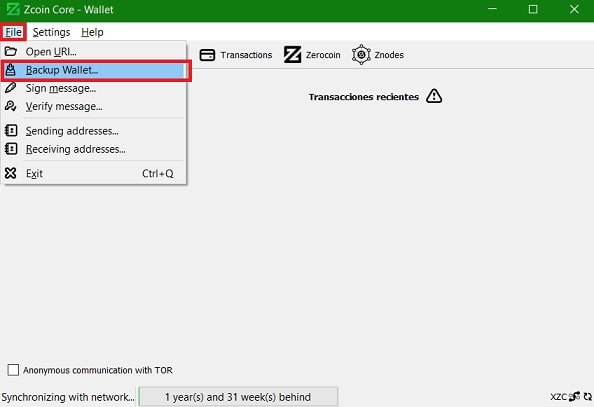Image resolution: width=594 pixels, height=407 pixels.
Task: Select Backup Wallet menu entry
Action: pyautogui.click(x=94, y=70)
